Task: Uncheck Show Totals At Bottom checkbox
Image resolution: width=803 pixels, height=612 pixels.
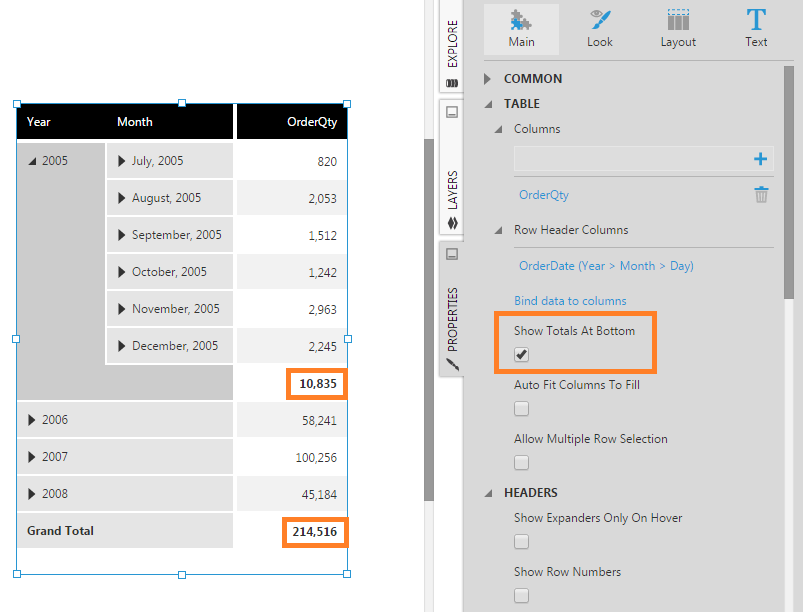Action: pyautogui.click(x=521, y=354)
